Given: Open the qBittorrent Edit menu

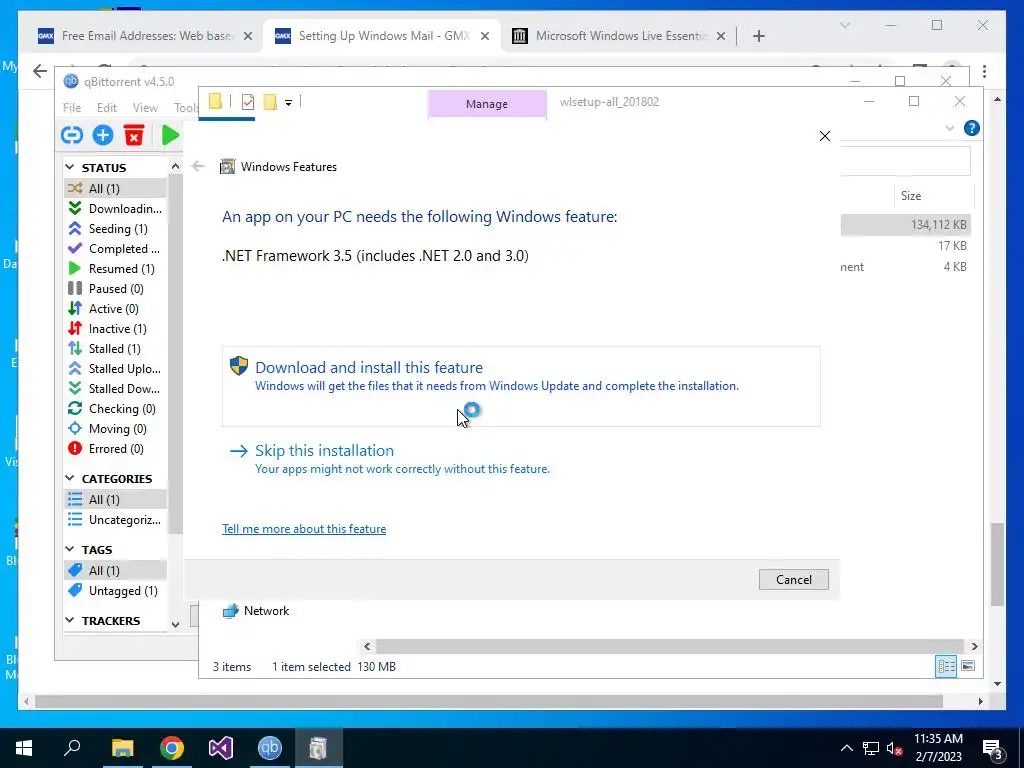Looking at the screenshot, I should point(106,108).
